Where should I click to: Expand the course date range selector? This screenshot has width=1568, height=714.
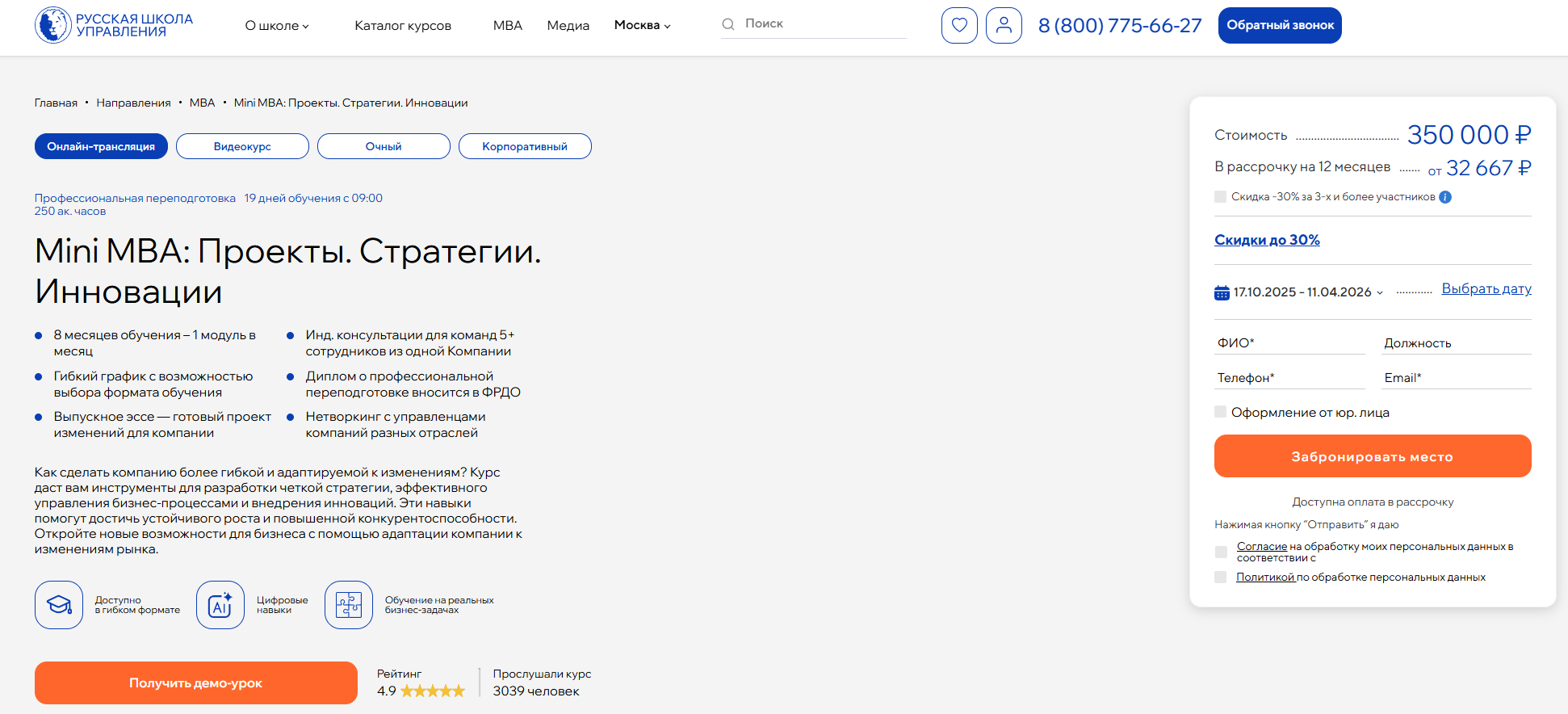[1308, 292]
